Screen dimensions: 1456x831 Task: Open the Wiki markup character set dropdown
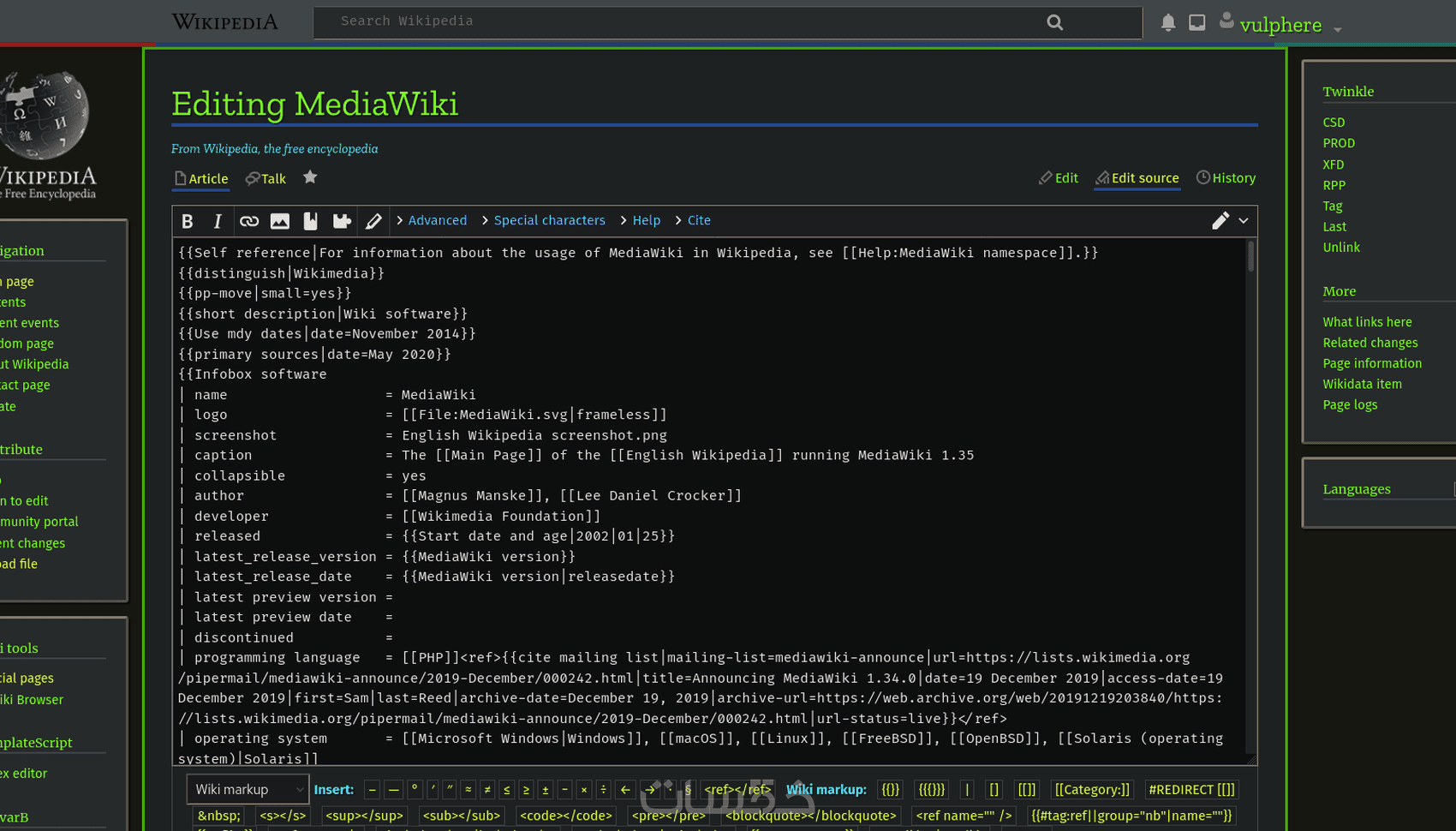click(247, 789)
